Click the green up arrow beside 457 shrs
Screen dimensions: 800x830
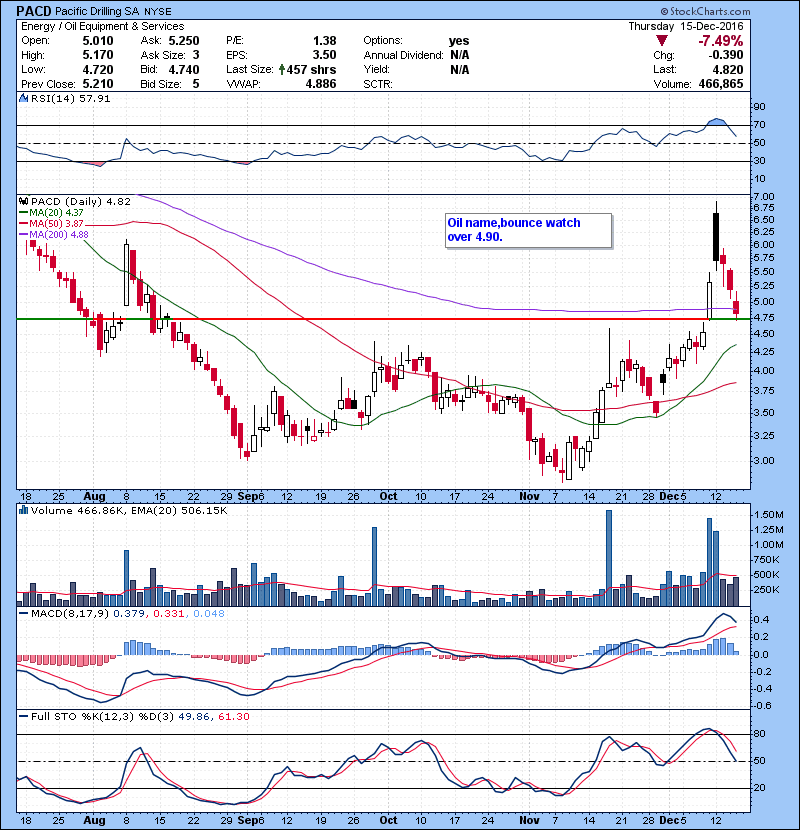click(x=282, y=69)
